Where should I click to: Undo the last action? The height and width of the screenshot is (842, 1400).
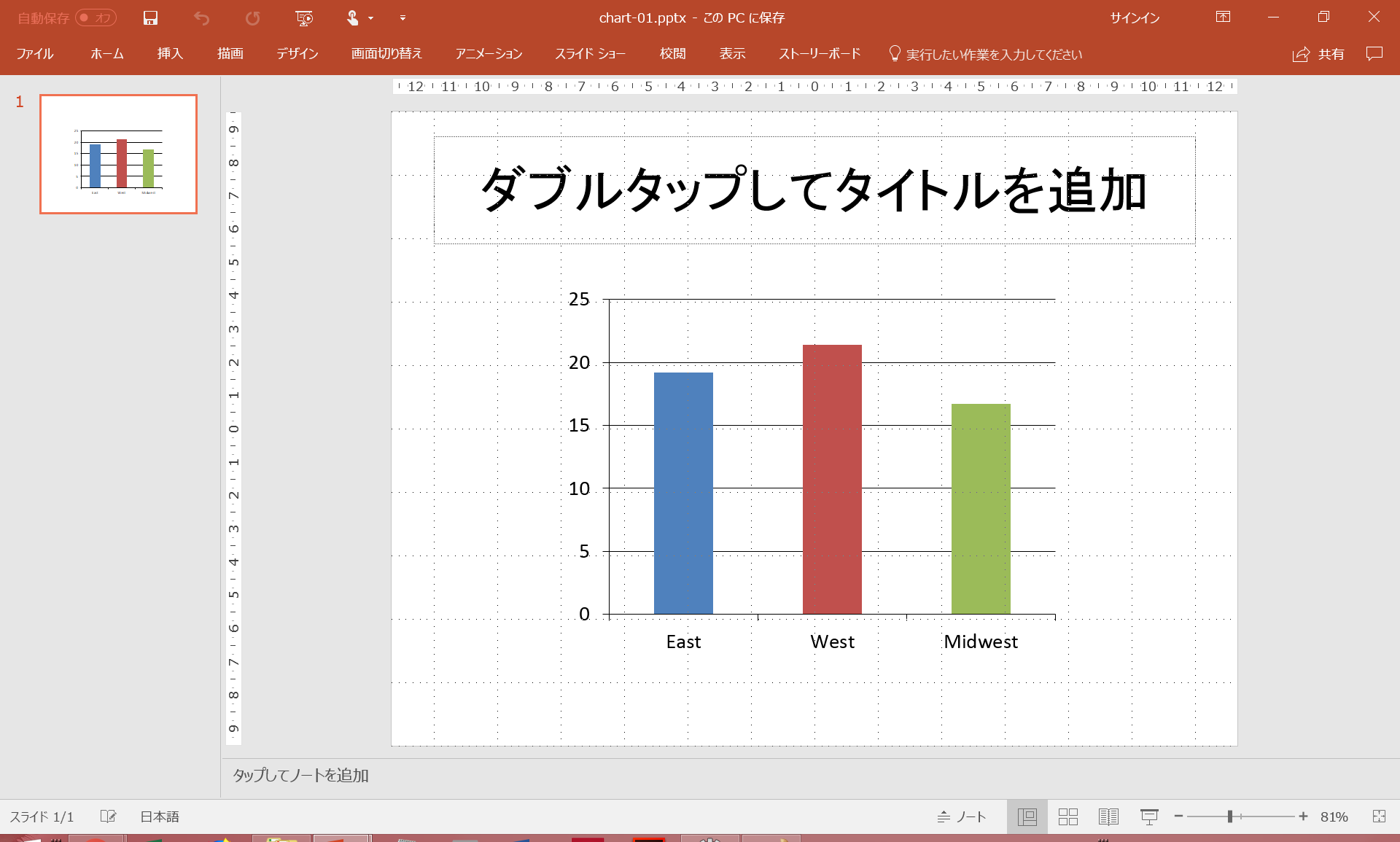coord(202,17)
